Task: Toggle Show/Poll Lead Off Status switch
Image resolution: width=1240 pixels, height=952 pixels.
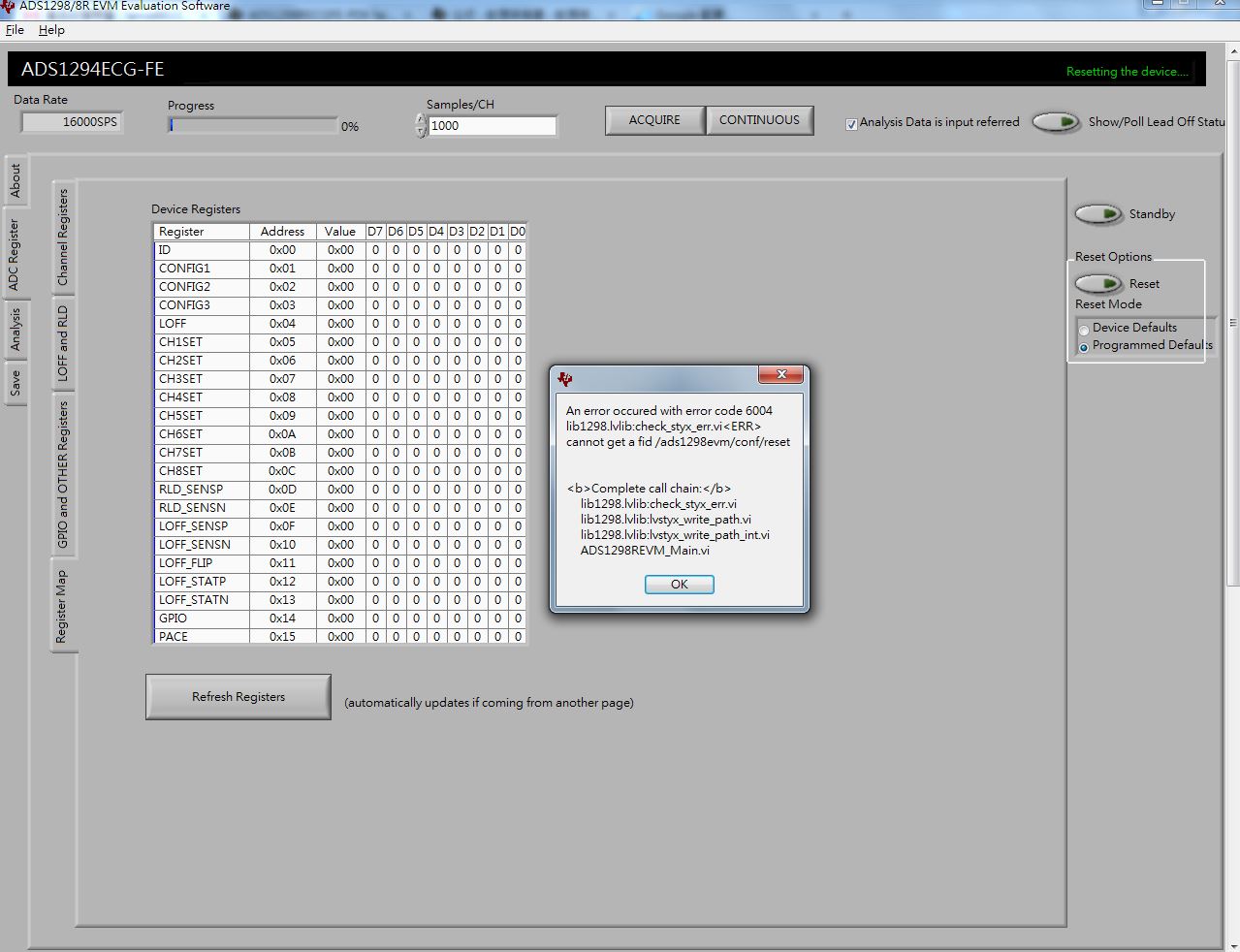Action: click(1057, 122)
